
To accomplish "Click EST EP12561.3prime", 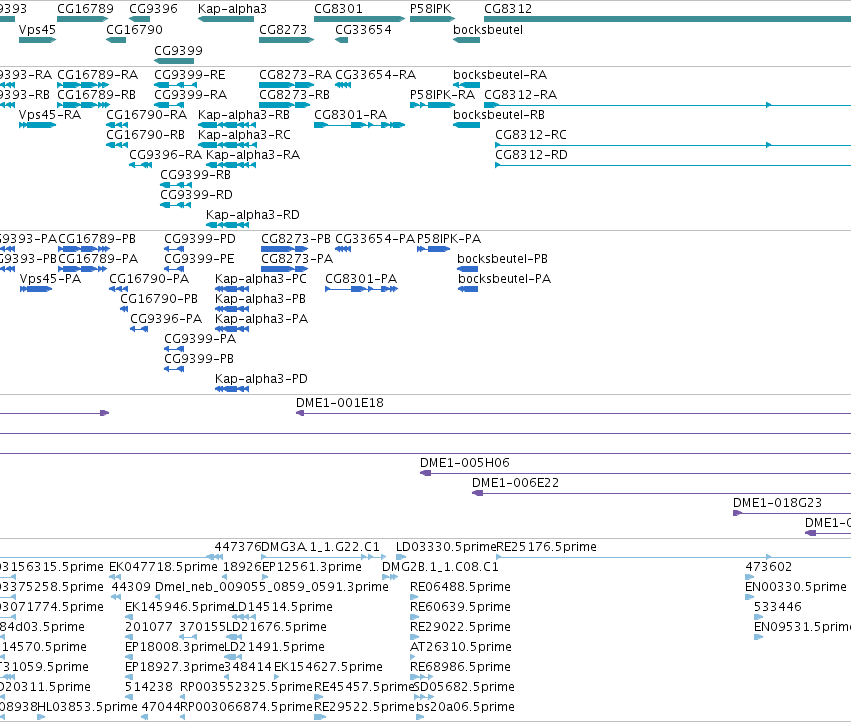I will pos(312,567).
